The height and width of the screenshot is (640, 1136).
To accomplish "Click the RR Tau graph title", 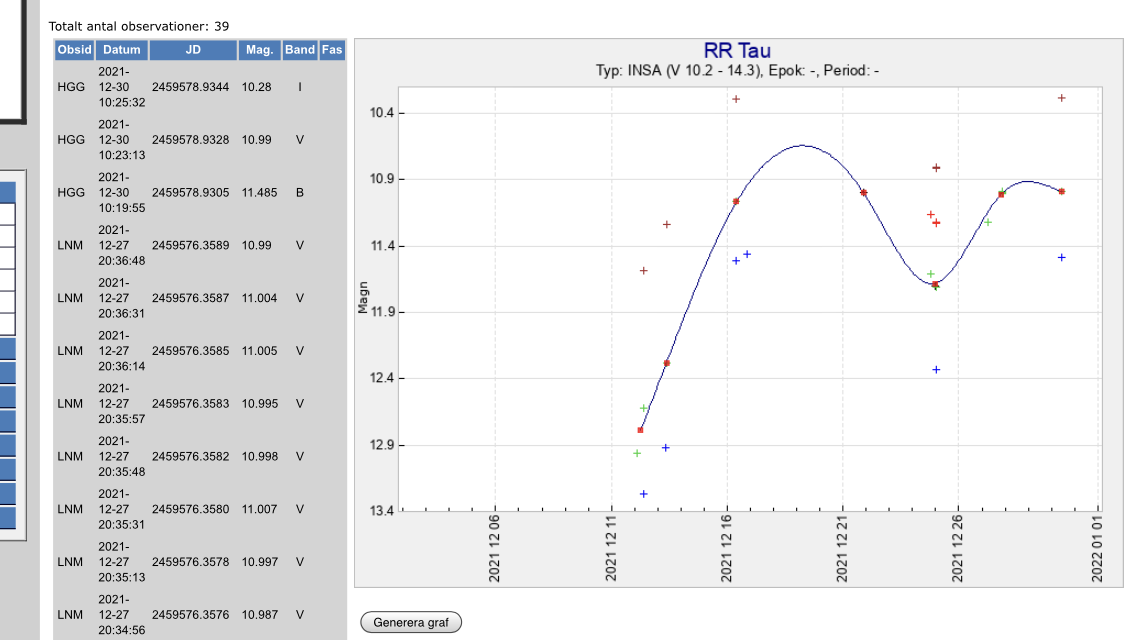I will pos(737,51).
